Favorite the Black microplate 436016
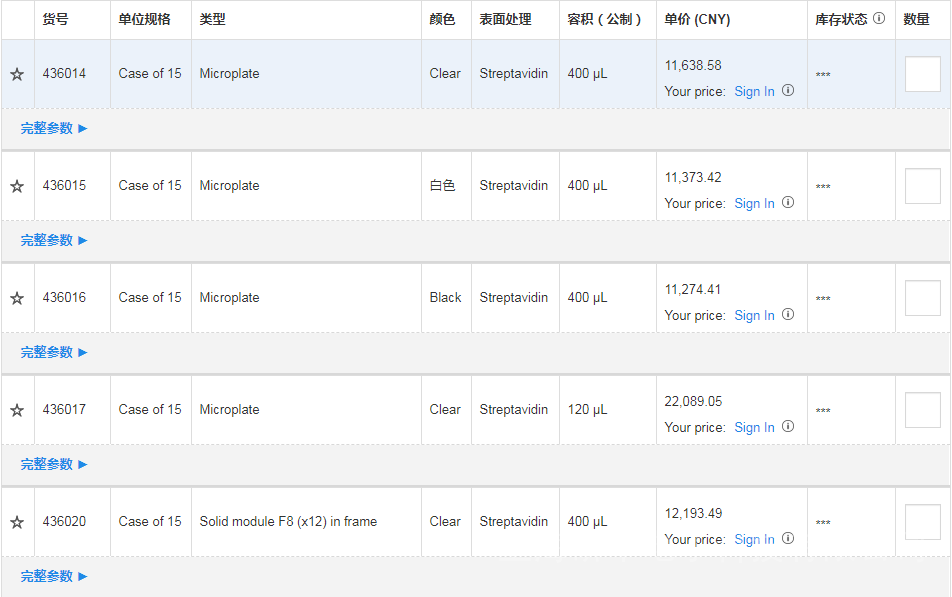 tap(17, 298)
